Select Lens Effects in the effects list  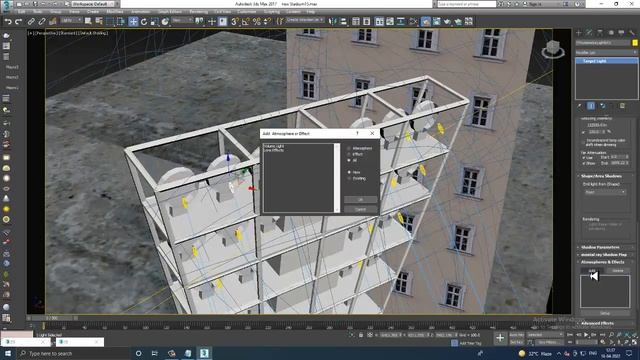coord(274,150)
